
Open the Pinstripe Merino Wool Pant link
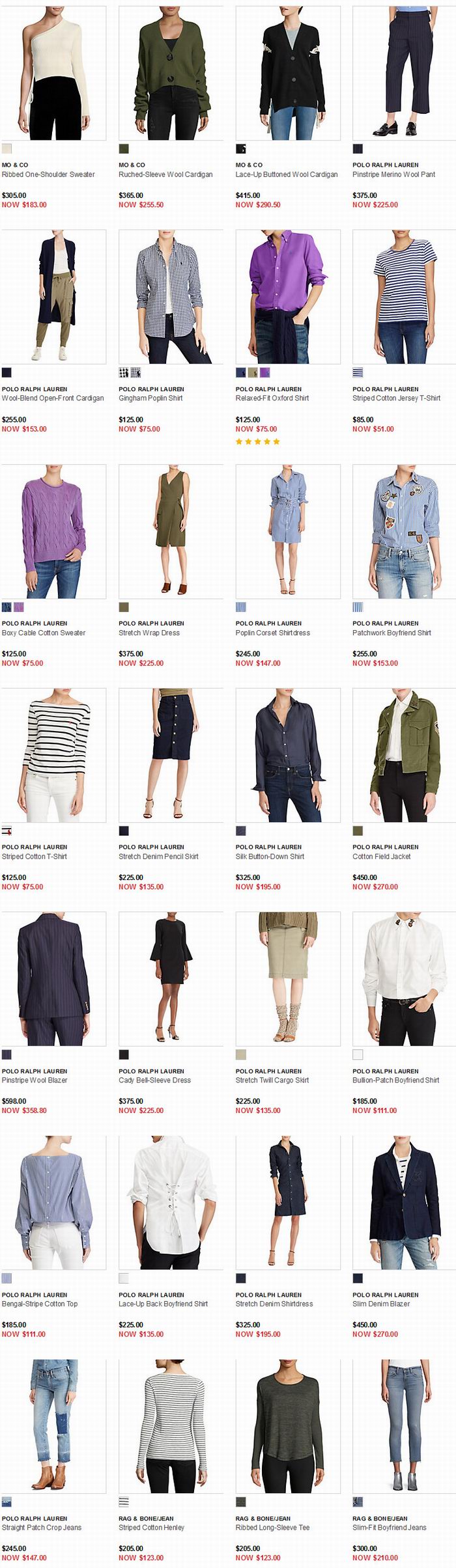pyautogui.click(x=393, y=174)
